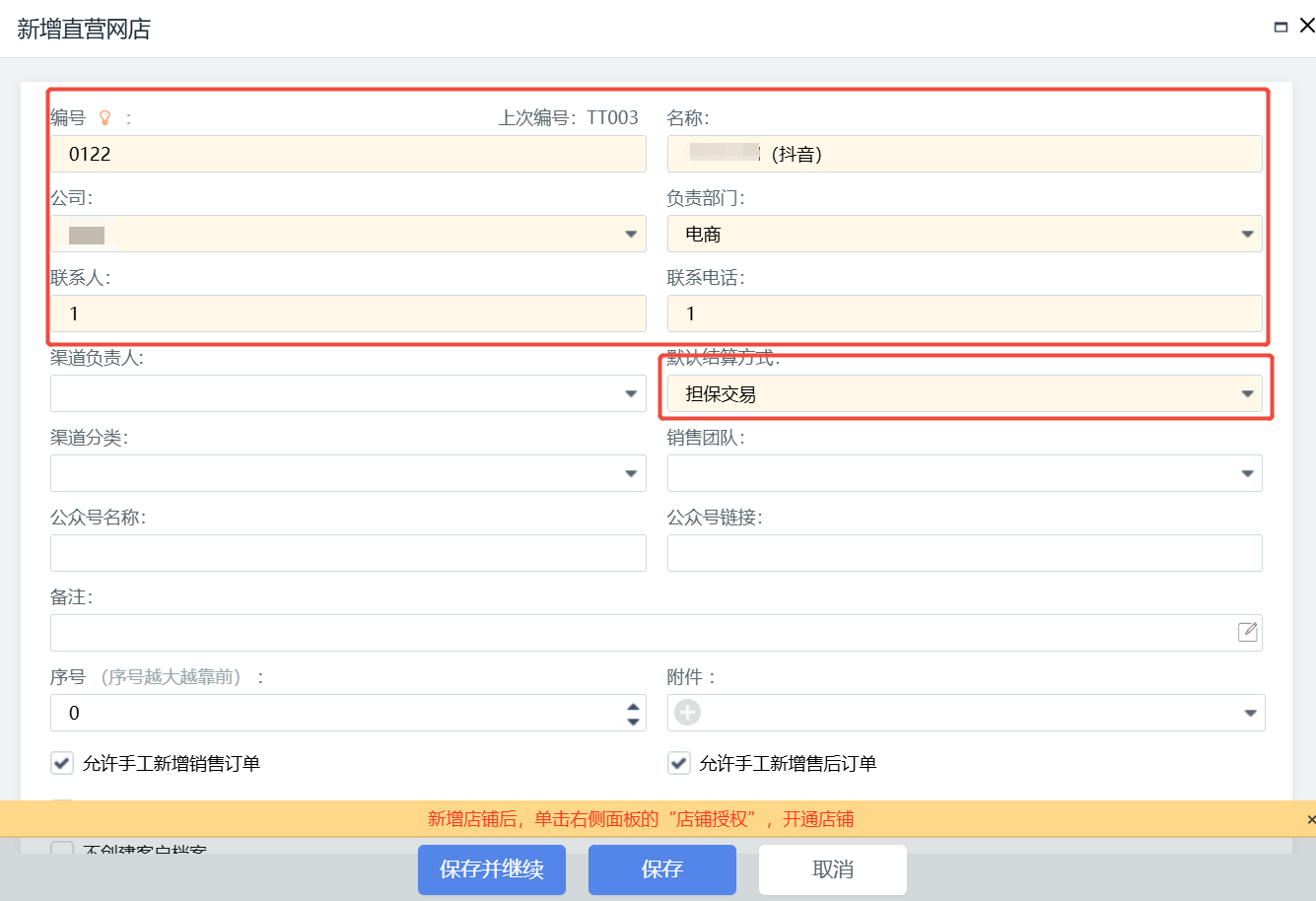Expand the 渠道负责人 dropdown

(631, 393)
